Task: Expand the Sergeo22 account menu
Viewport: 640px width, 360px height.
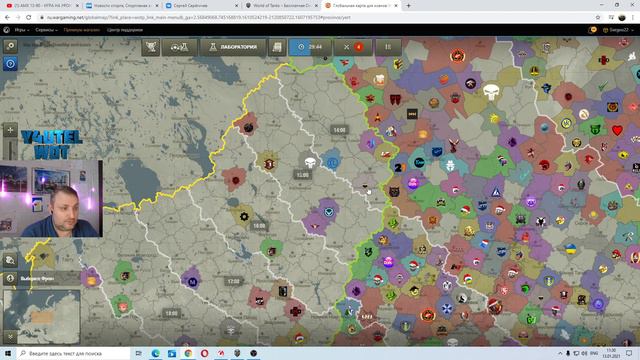Action: point(618,30)
